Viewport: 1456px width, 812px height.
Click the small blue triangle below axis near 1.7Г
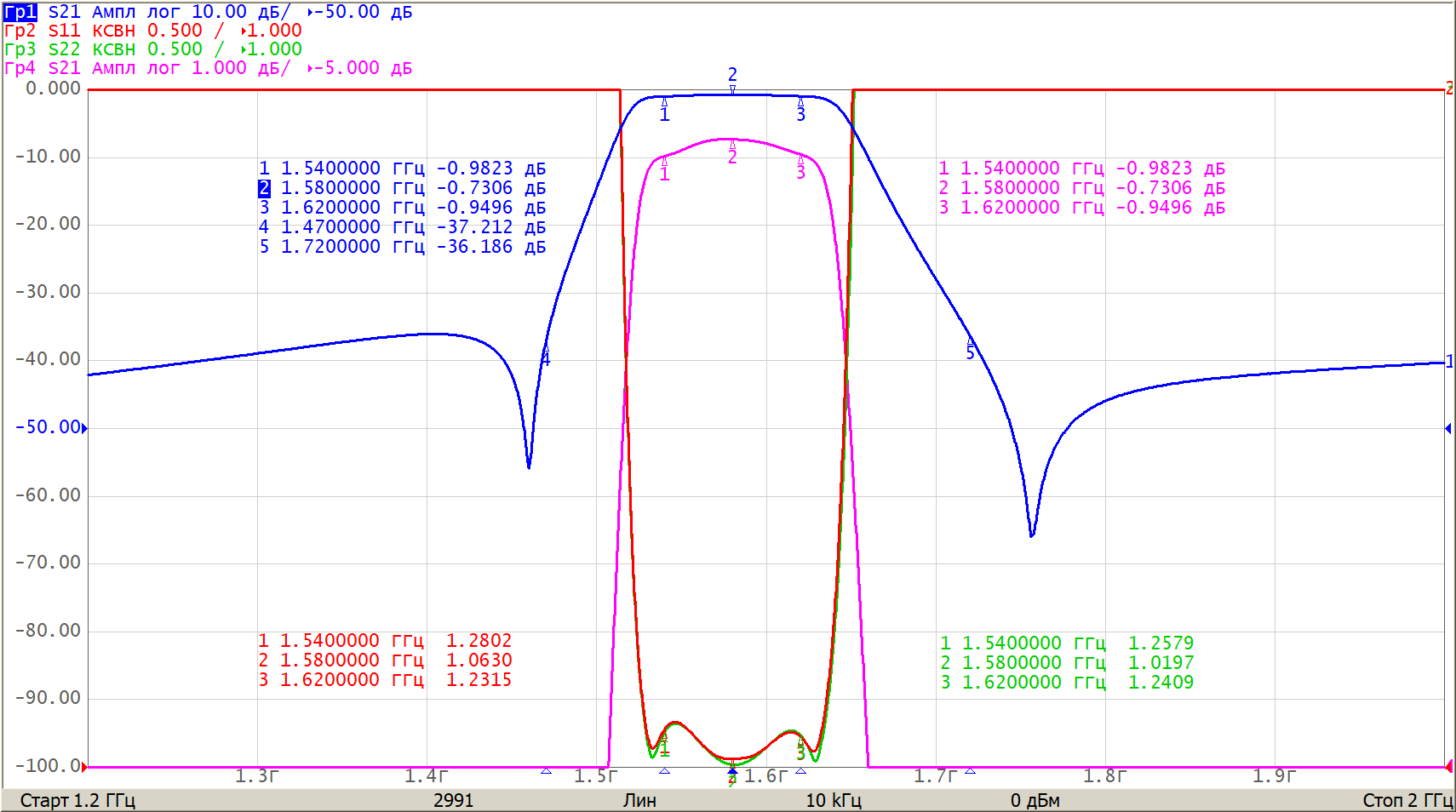coord(970,771)
